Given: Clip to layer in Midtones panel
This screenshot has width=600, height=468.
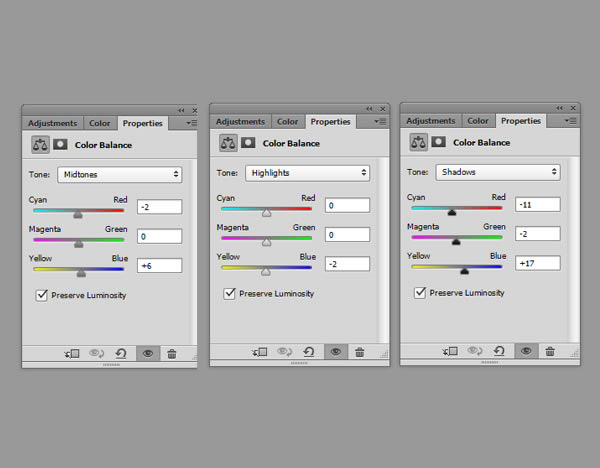Looking at the screenshot, I should pyautogui.click(x=72, y=354).
